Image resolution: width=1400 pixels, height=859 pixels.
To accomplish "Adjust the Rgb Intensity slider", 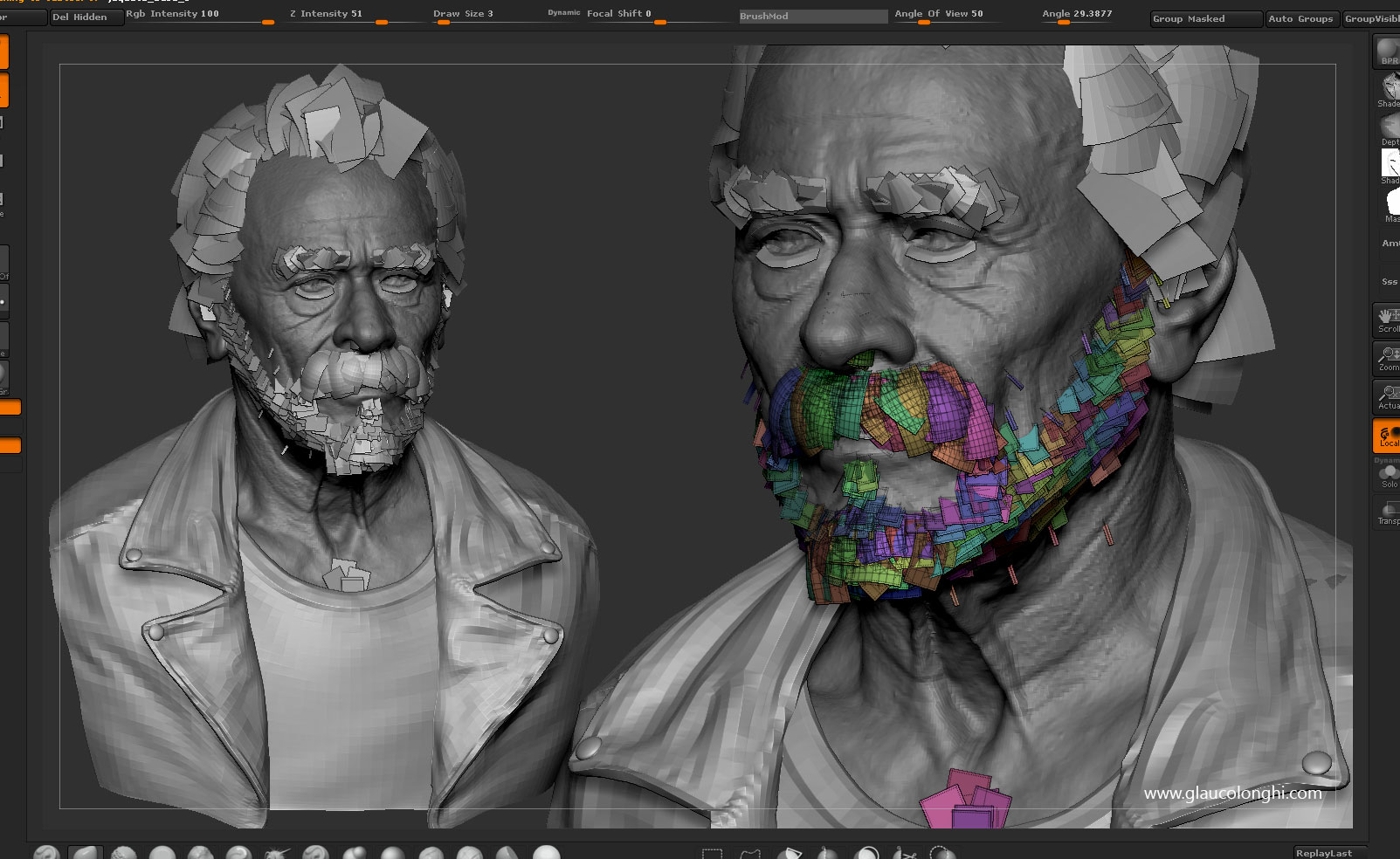I will click(x=199, y=16).
